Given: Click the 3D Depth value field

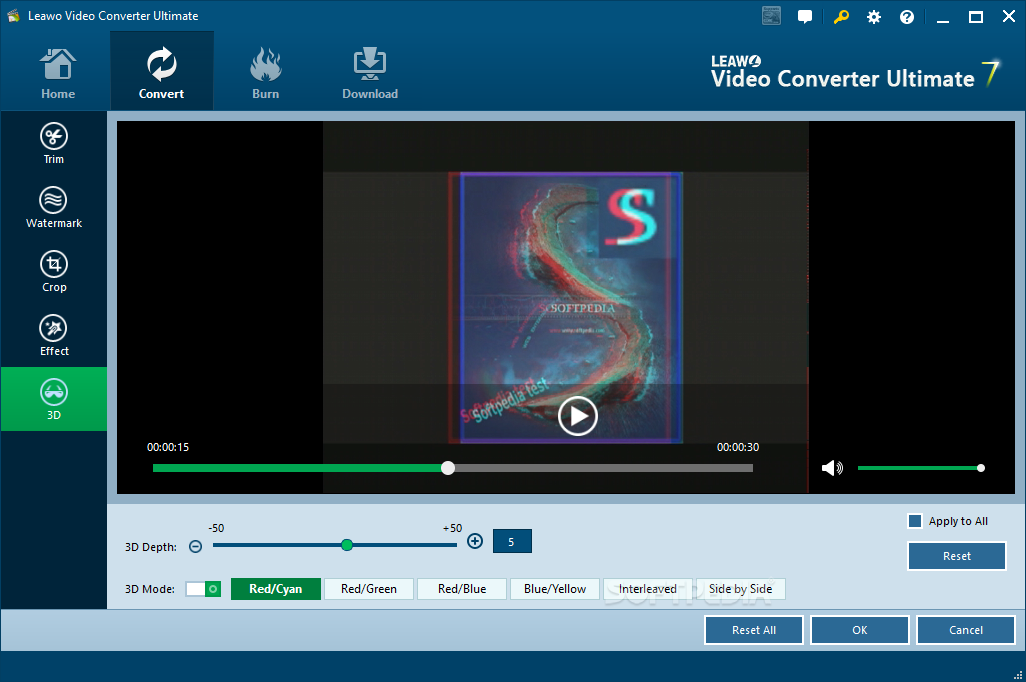Looking at the screenshot, I should coord(512,541).
